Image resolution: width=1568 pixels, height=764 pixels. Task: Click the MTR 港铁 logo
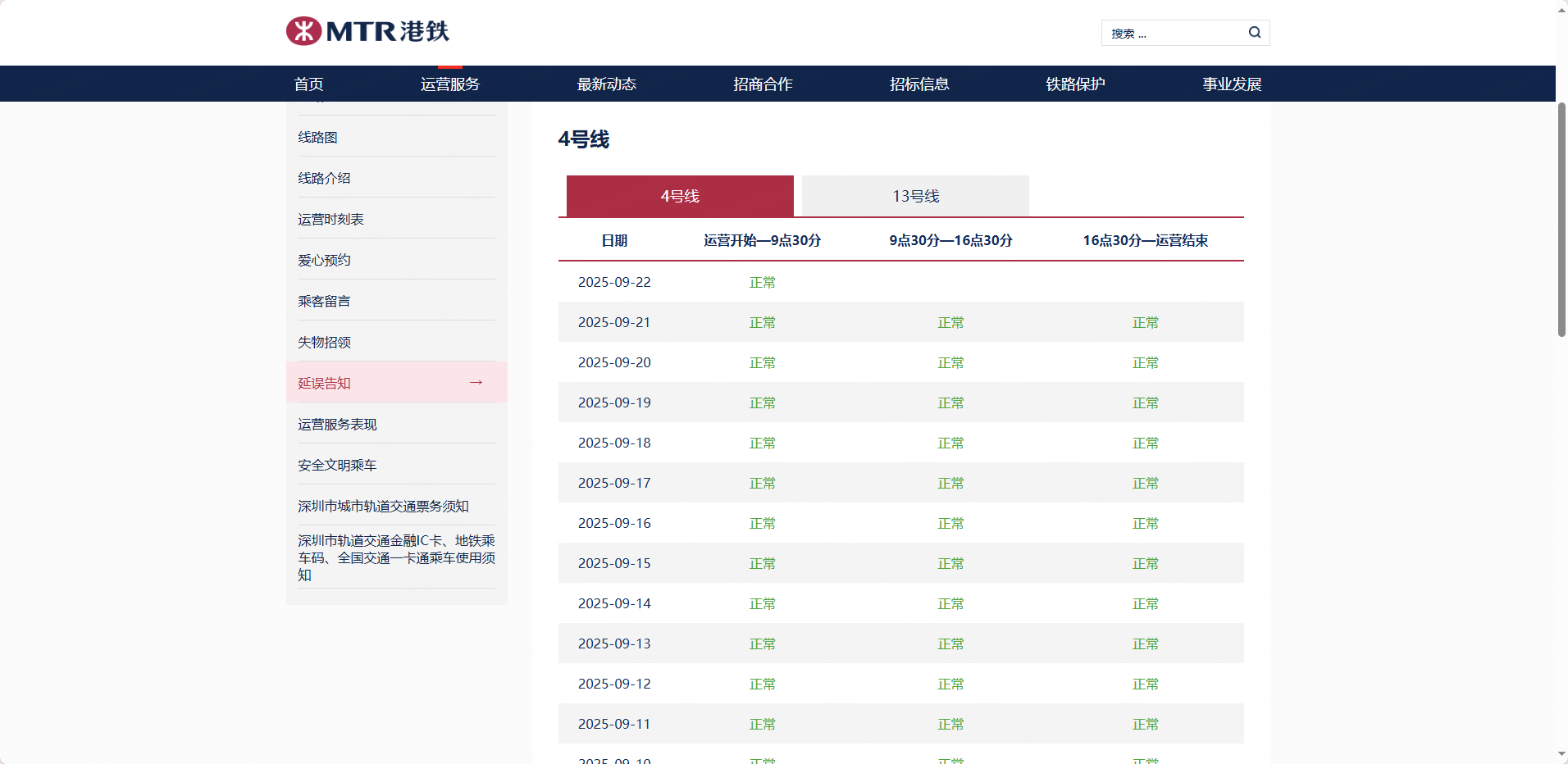pyautogui.click(x=367, y=31)
